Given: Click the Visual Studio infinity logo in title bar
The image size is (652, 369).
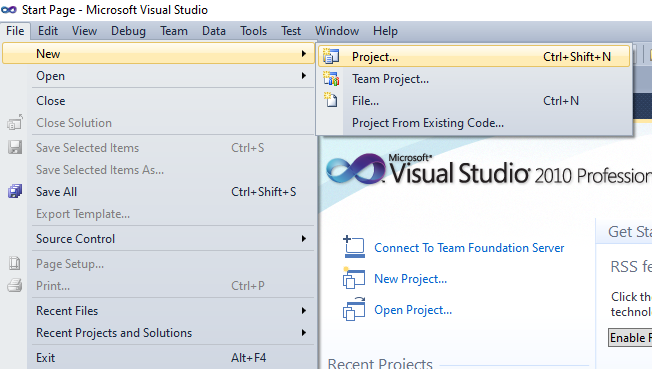Looking at the screenshot, I should pyautogui.click(x=9, y=10).
